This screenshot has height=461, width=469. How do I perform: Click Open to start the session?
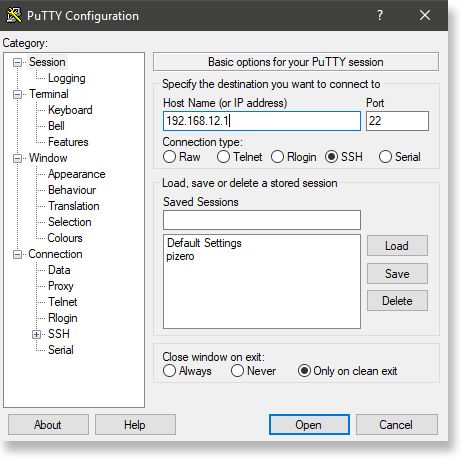[x=309, y=425]
